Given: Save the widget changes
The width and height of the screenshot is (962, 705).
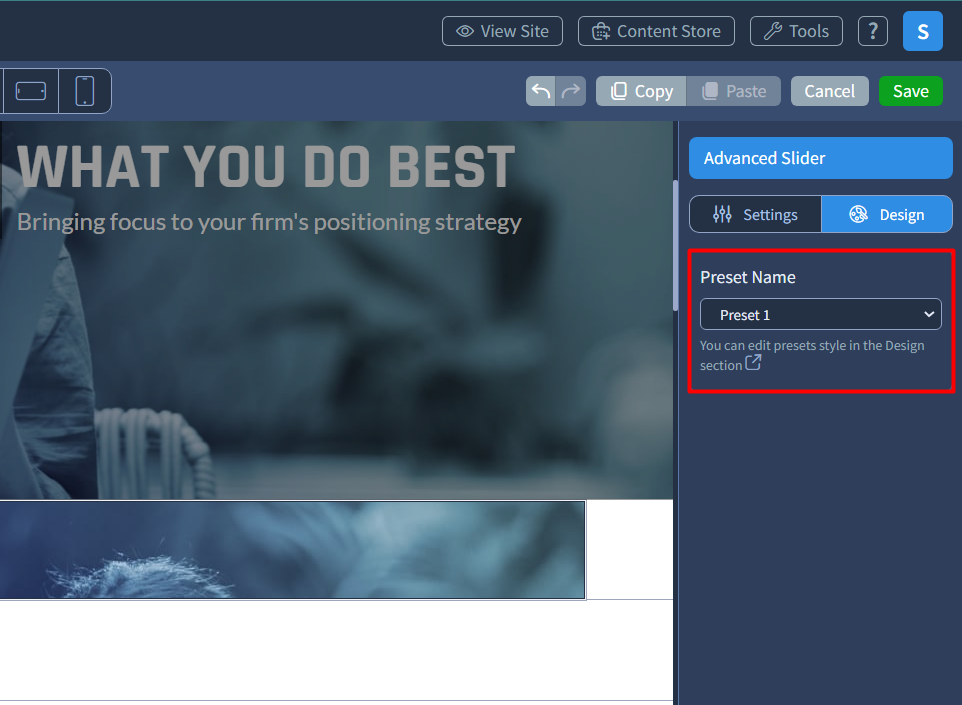Looking at the screenshot, I should (910, 91).
